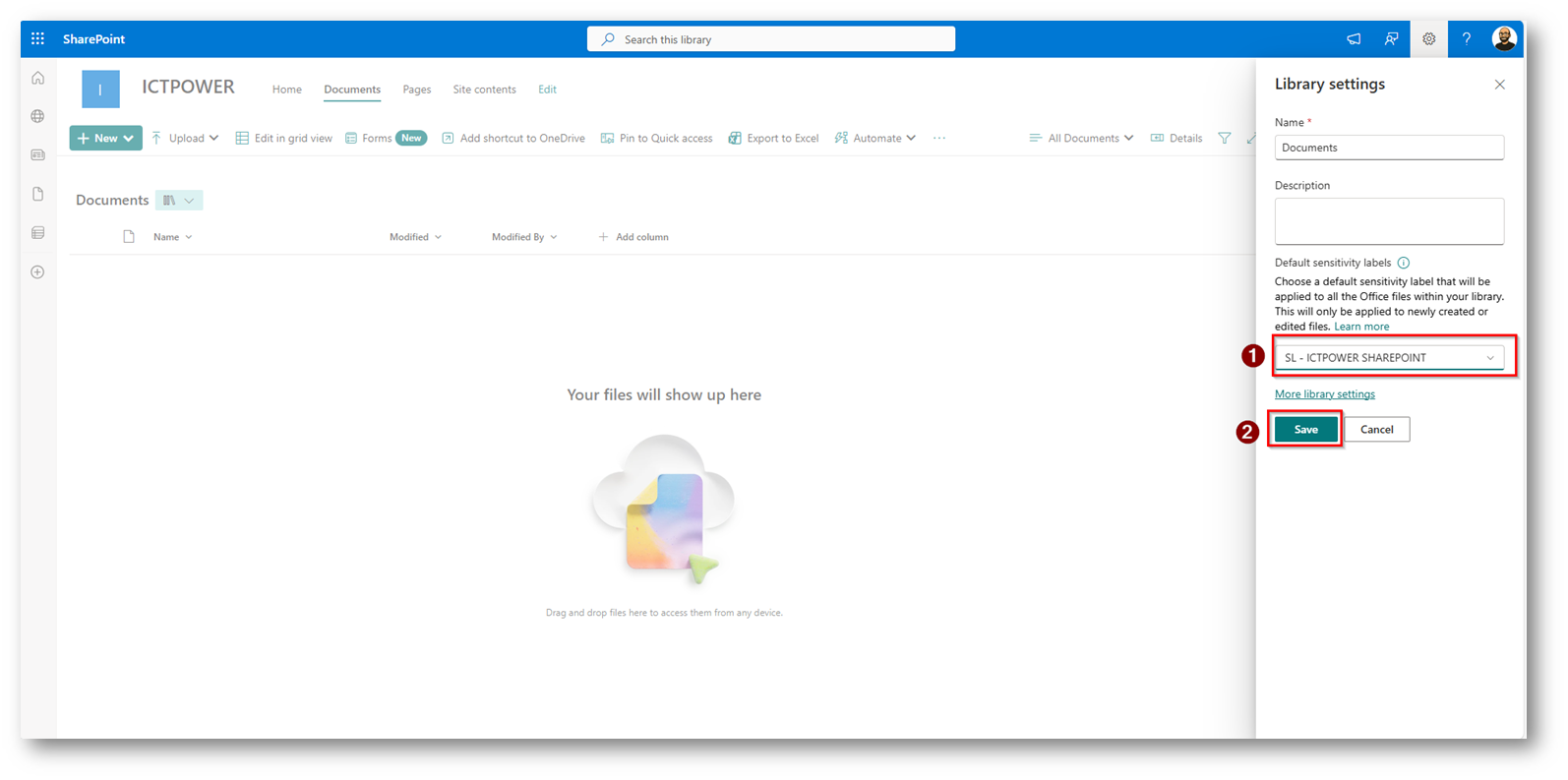Focus the library Name field

pyautogui.click(x=1389, y=148)
